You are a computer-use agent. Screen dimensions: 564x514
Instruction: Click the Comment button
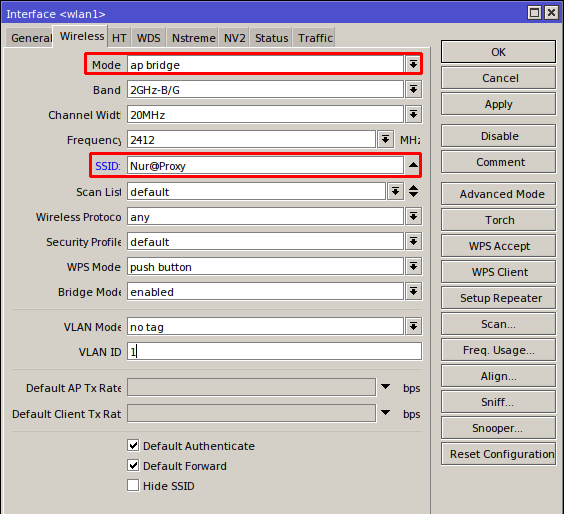498,162
